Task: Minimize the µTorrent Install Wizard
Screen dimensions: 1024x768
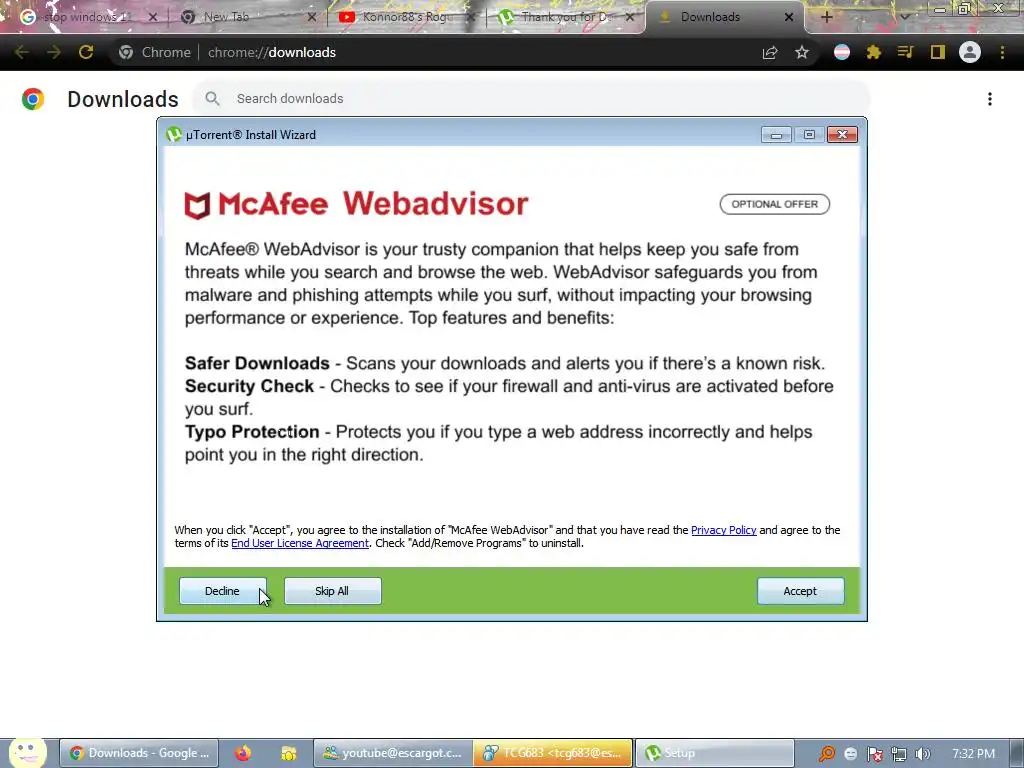Action: pos(776,135)
